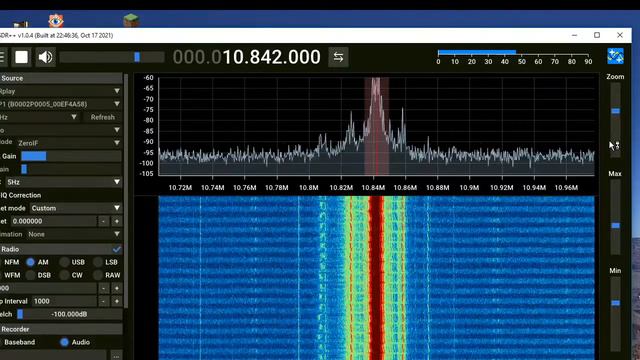Stop playback with the square stop button

(22, 57)
